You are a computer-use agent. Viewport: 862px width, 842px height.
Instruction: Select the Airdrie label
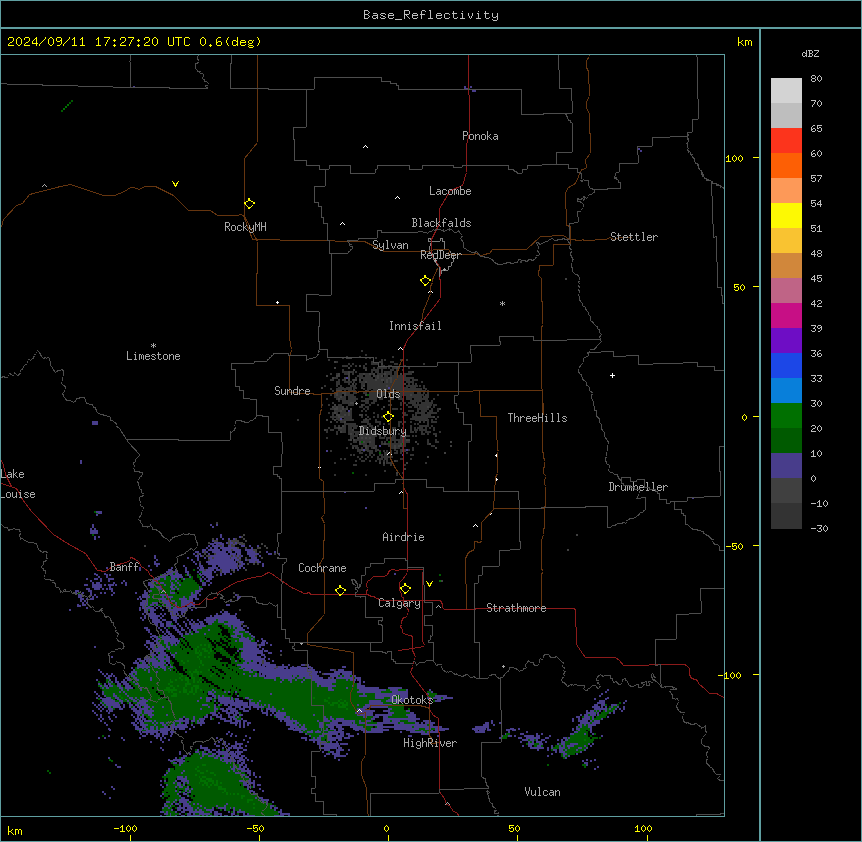[x=403, y=537]
